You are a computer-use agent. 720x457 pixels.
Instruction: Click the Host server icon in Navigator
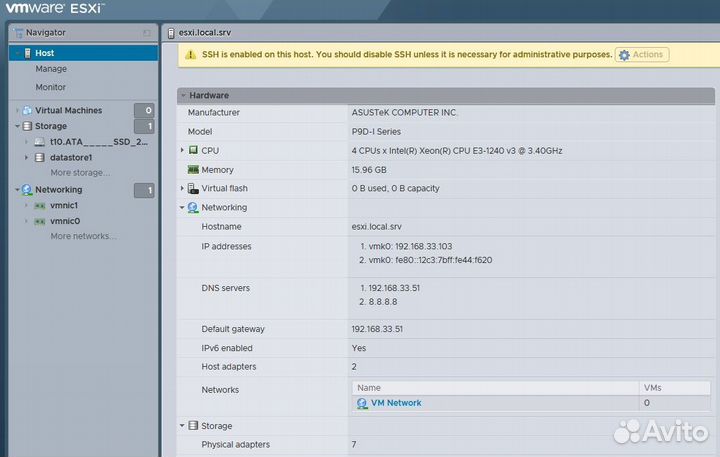click(x=28, y=53)
